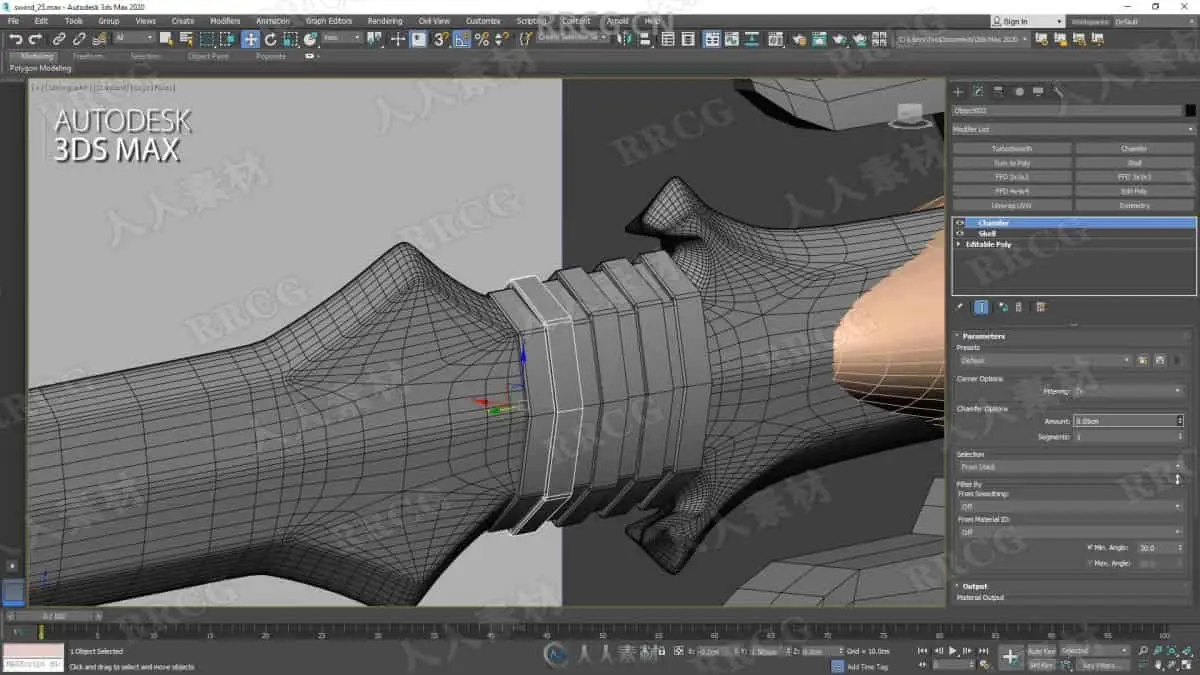Expand the Editable Poly stack entry
This screenshot has width=1200, height=675.
[959, 244]
